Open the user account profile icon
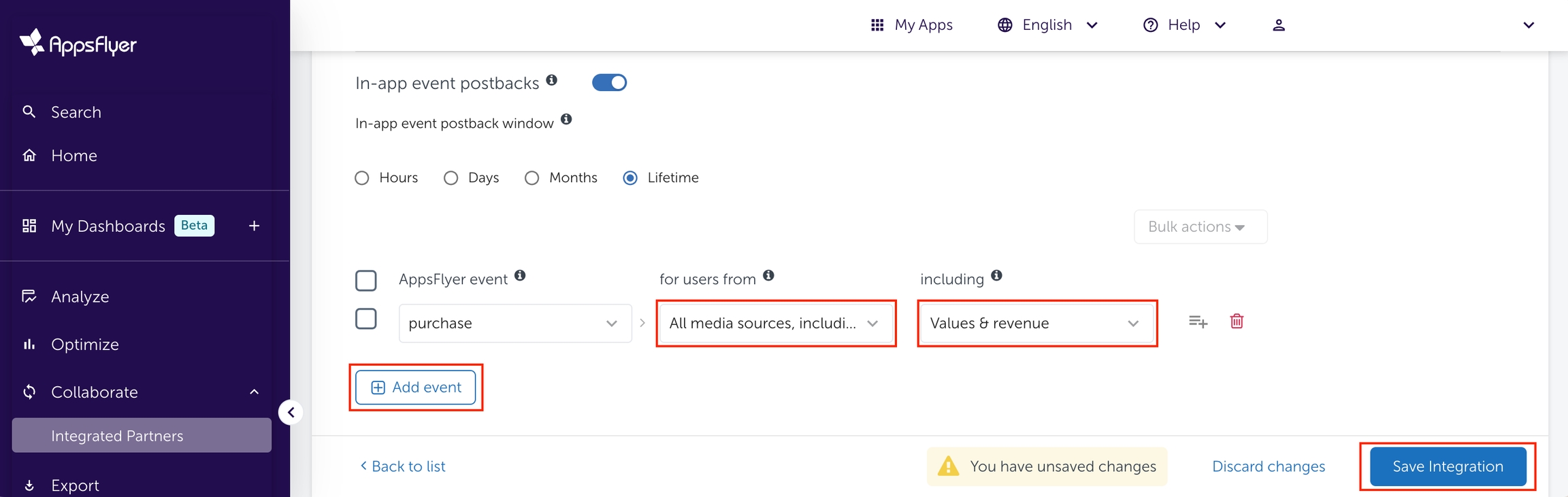 [1279, 25]
